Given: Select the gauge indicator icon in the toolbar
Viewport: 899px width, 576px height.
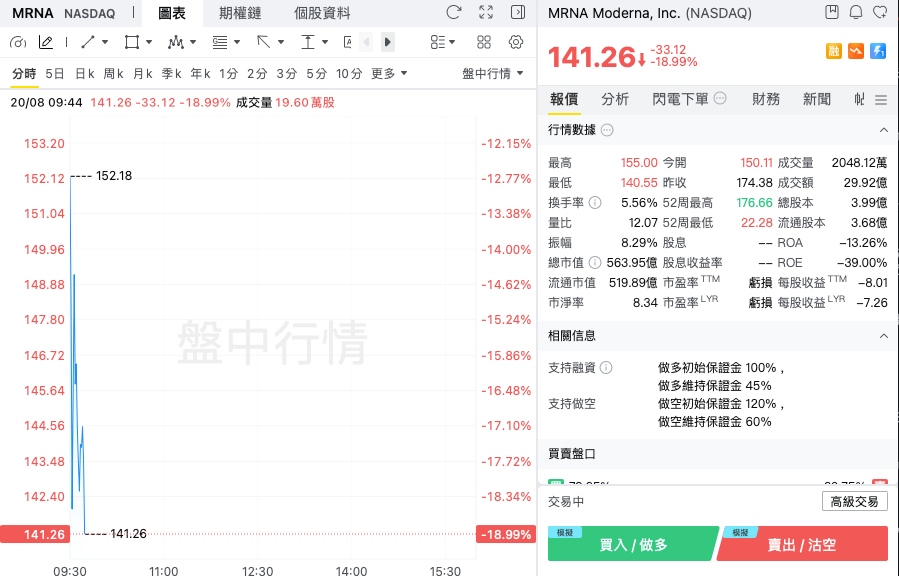Looking at the screenshot, I should click(18, 42).
